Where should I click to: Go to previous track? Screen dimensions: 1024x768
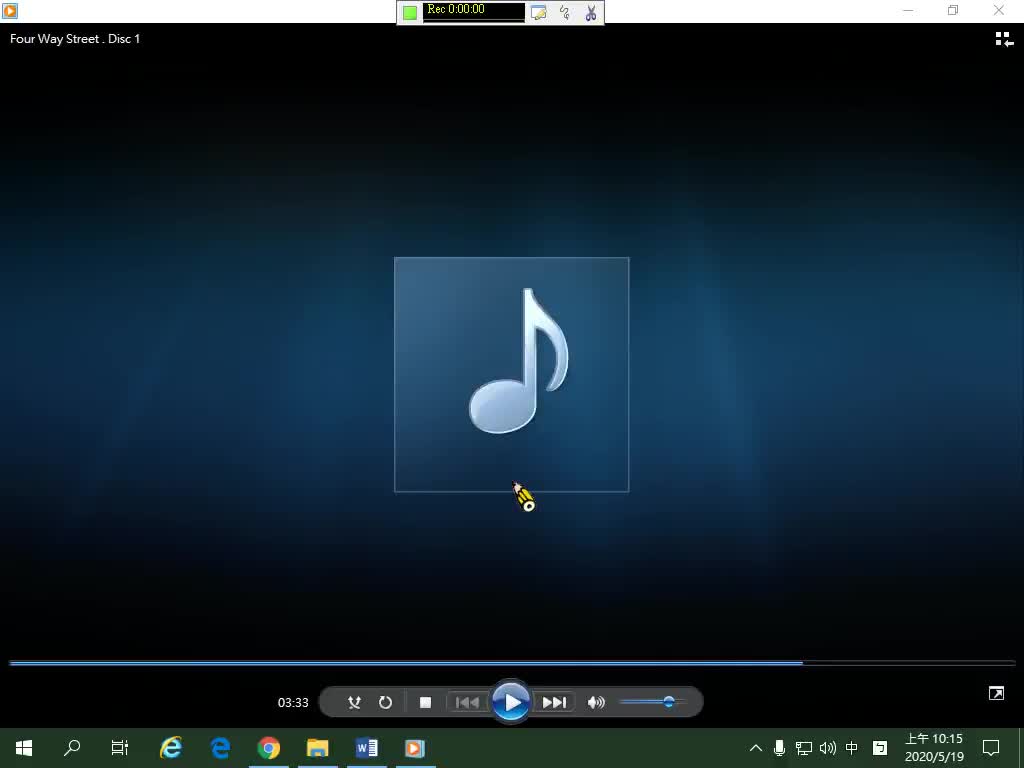[x=467, y=702]
